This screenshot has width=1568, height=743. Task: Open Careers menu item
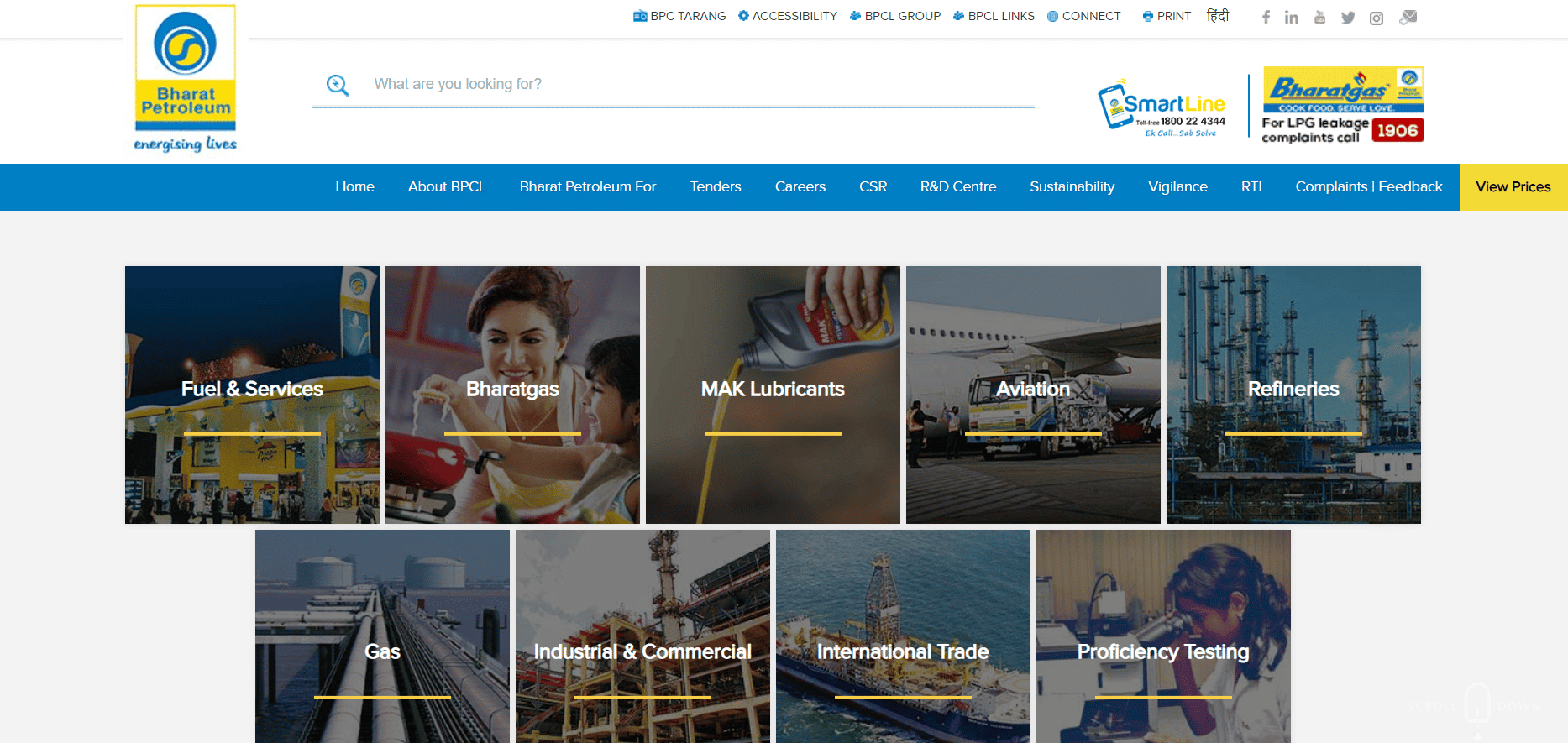[x=800, y=186]
